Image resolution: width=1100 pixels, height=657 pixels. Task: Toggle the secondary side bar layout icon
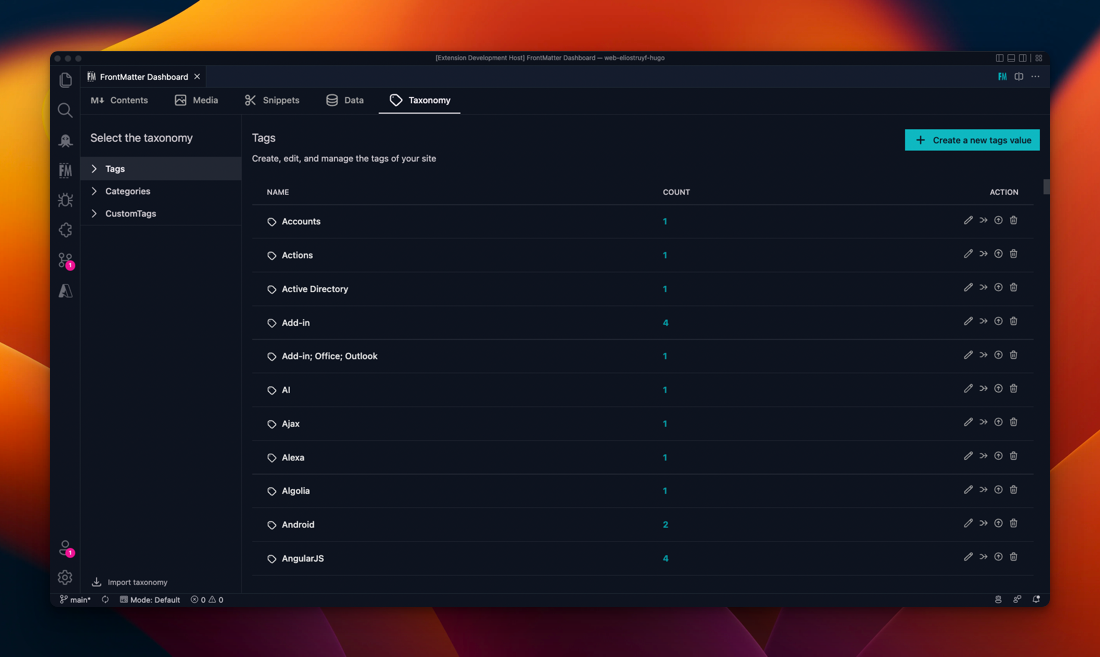coord(1023,58)
